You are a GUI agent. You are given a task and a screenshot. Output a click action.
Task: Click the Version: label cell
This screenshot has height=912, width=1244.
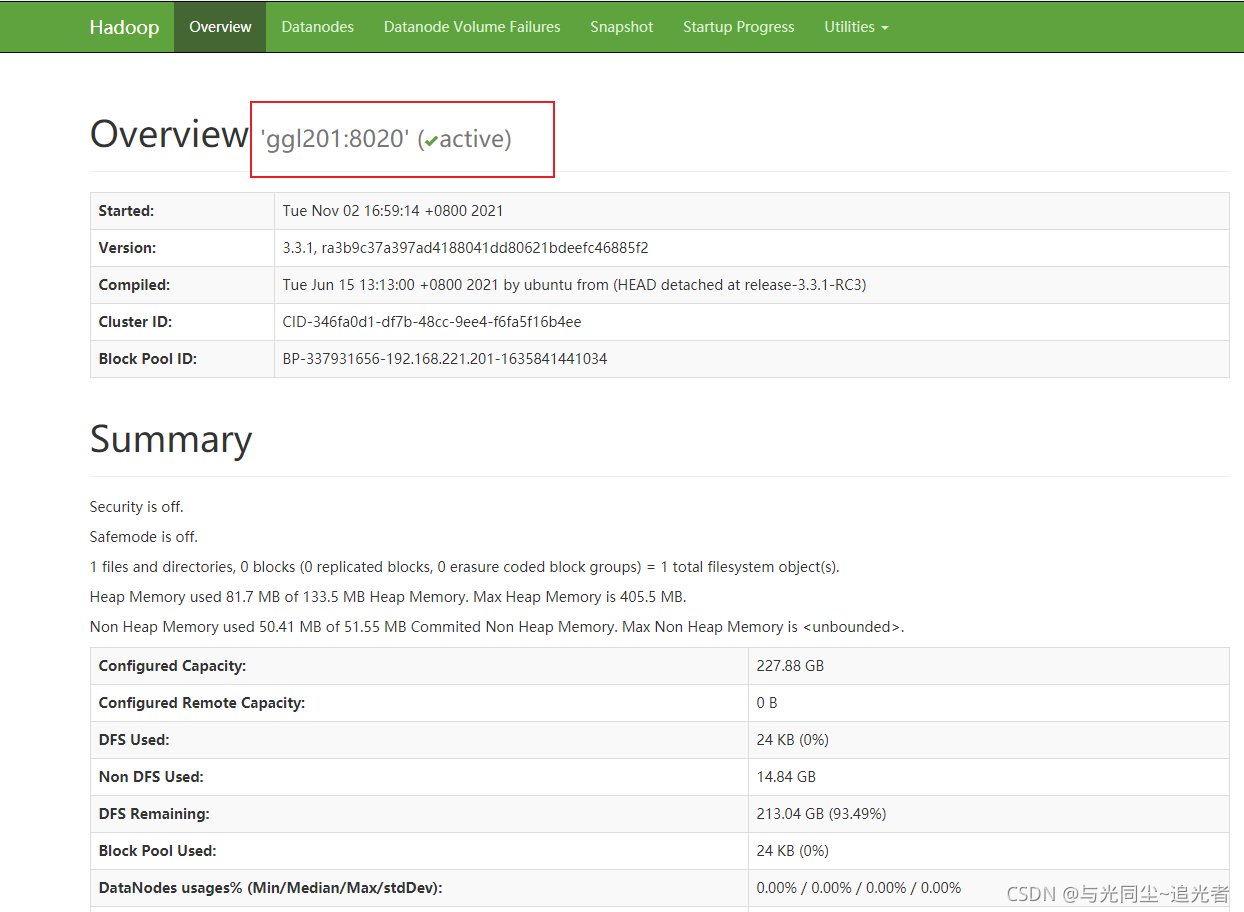click(182, 248)
